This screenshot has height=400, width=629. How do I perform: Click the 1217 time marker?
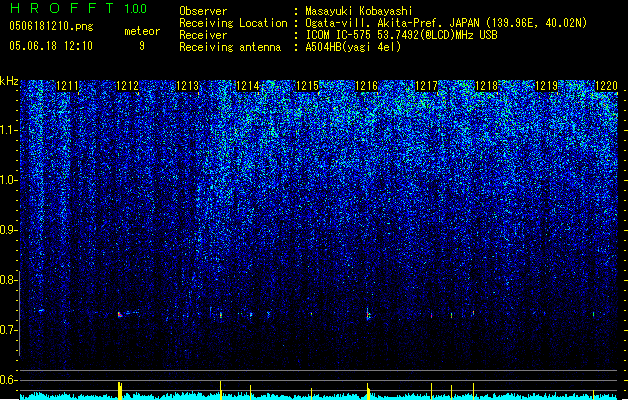[426, 86]
